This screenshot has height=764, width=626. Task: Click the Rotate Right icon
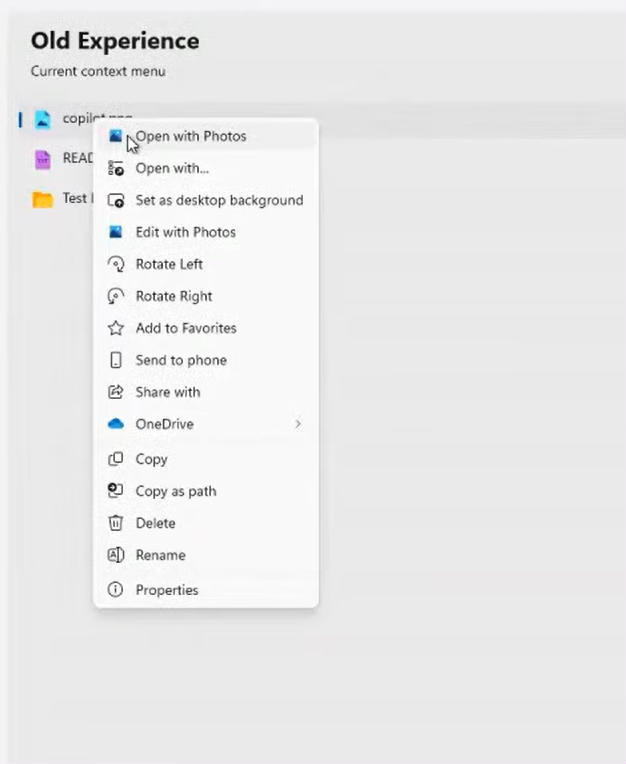116,296
